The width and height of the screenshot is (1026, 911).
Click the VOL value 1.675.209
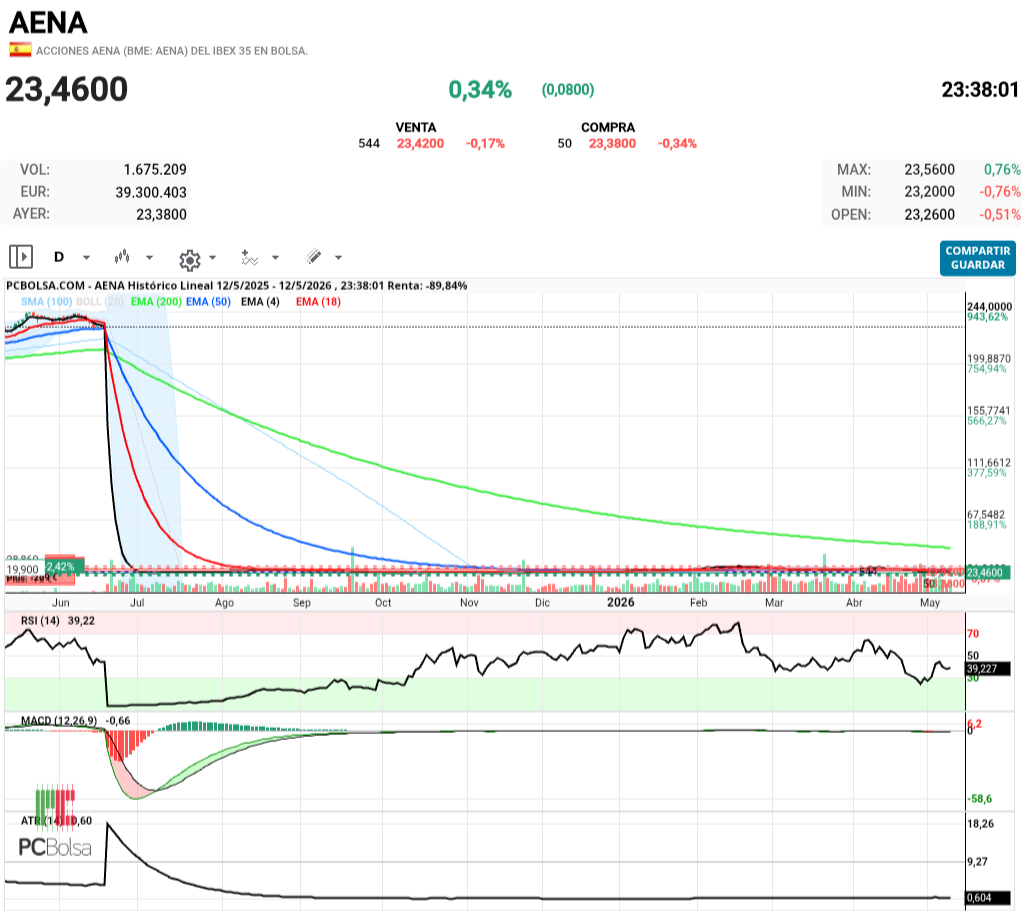point(155,170)
